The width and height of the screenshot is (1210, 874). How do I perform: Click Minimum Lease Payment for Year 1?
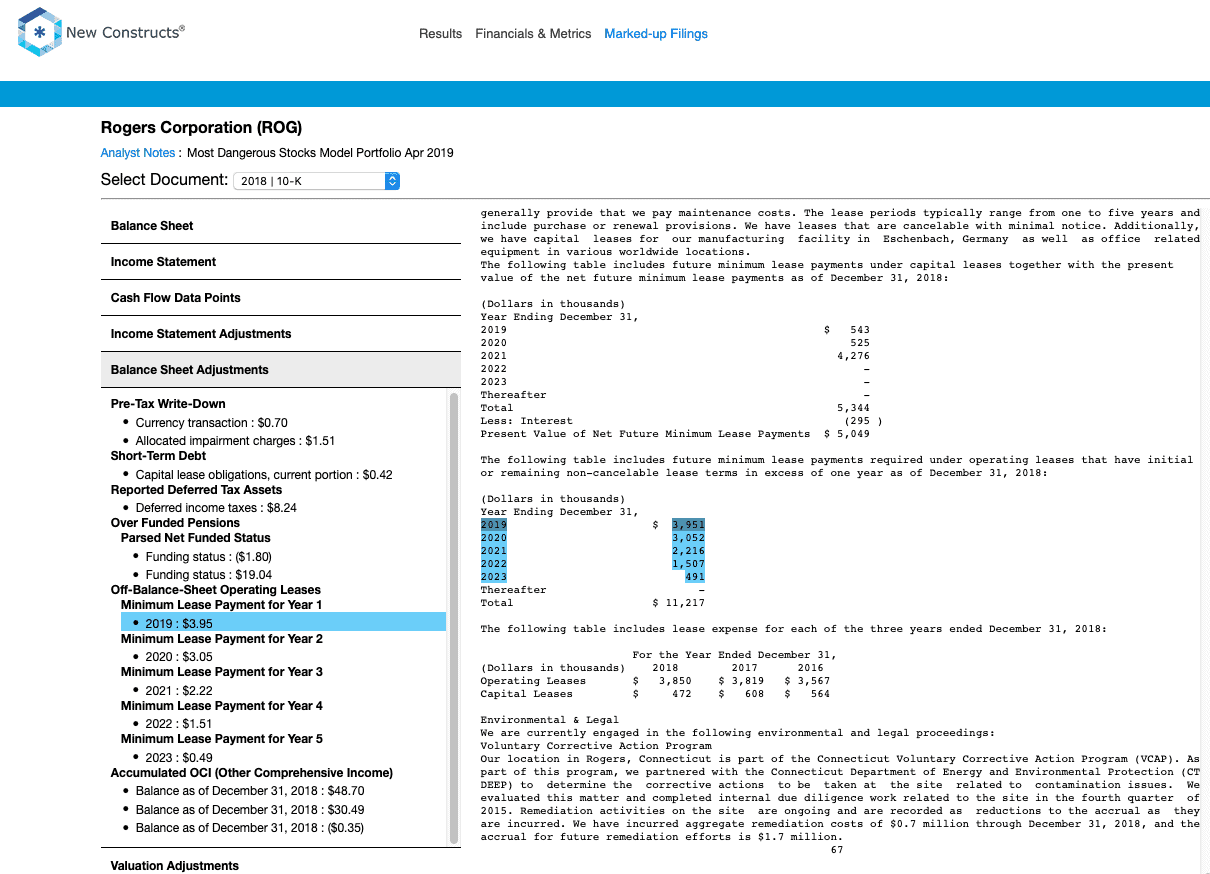pyautogui.click(x=222, y=605)
